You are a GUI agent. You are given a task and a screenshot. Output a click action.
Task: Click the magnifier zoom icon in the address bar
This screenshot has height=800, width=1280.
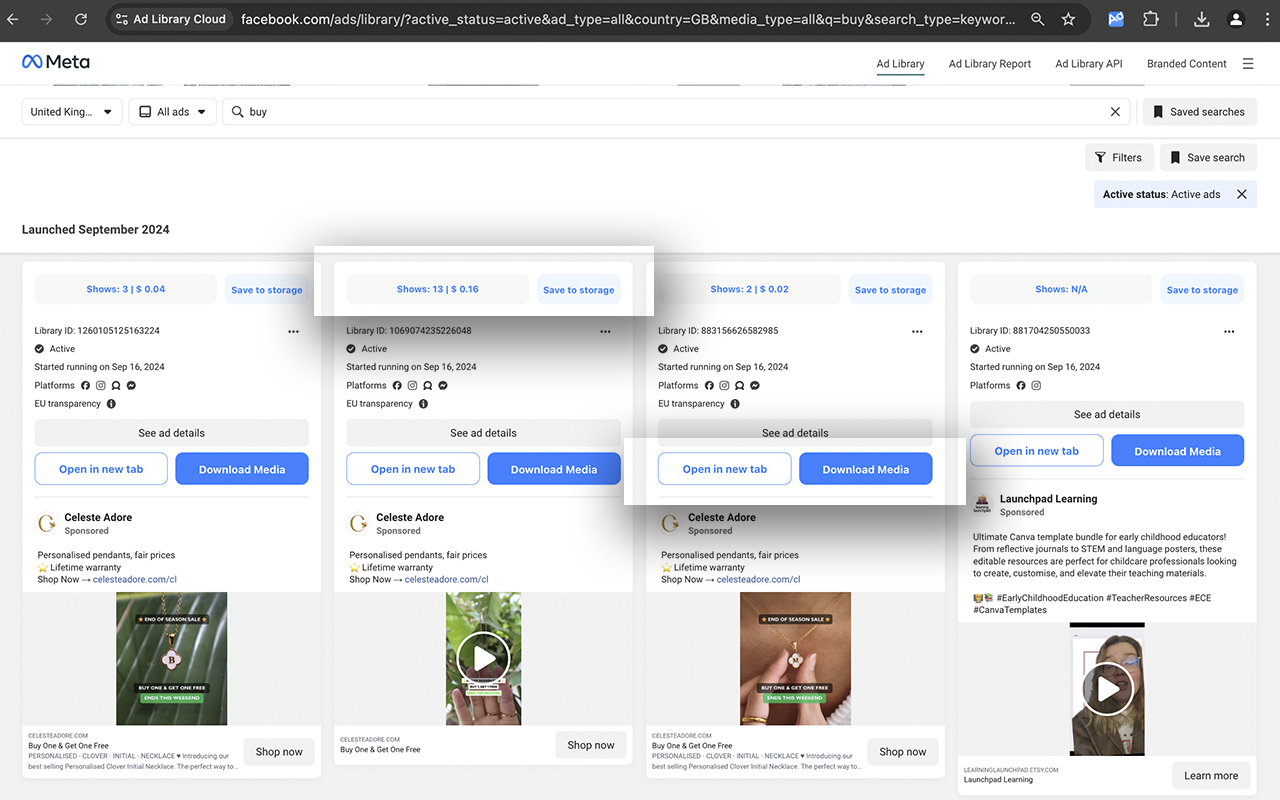pos(1038,19)
